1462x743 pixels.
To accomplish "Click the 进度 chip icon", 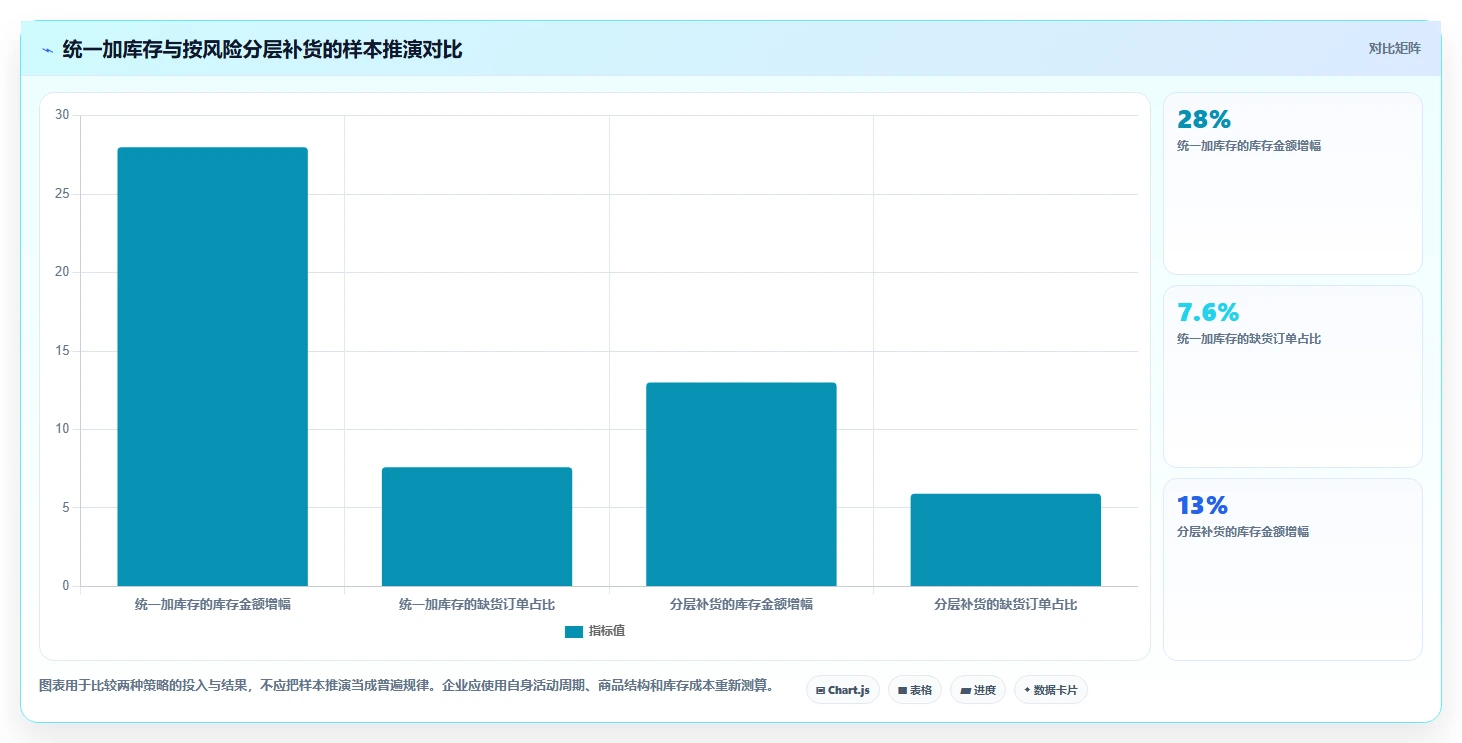I will pos(965,691).
